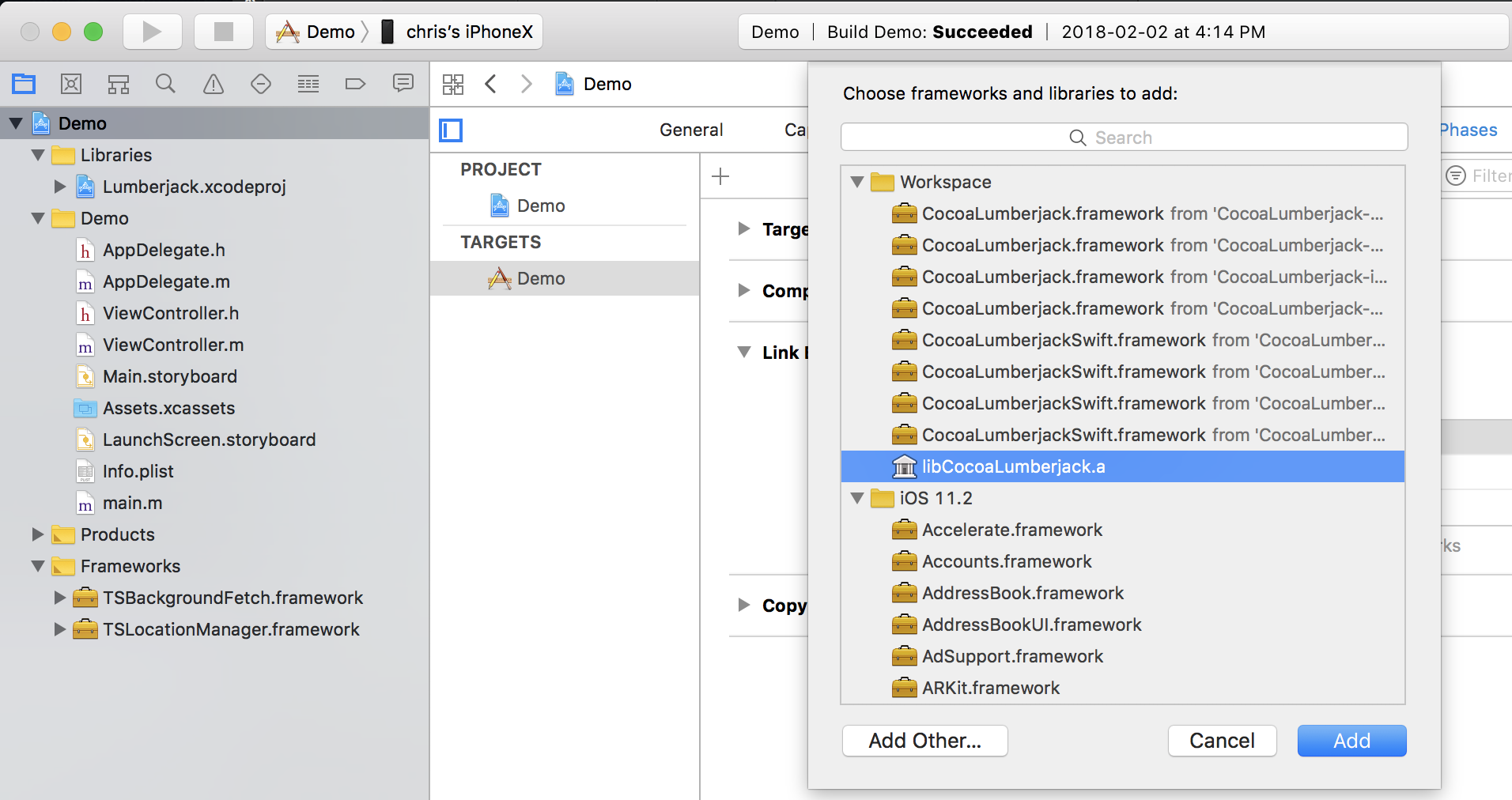
Task: Click the Run (play) button
Action: 153,32
